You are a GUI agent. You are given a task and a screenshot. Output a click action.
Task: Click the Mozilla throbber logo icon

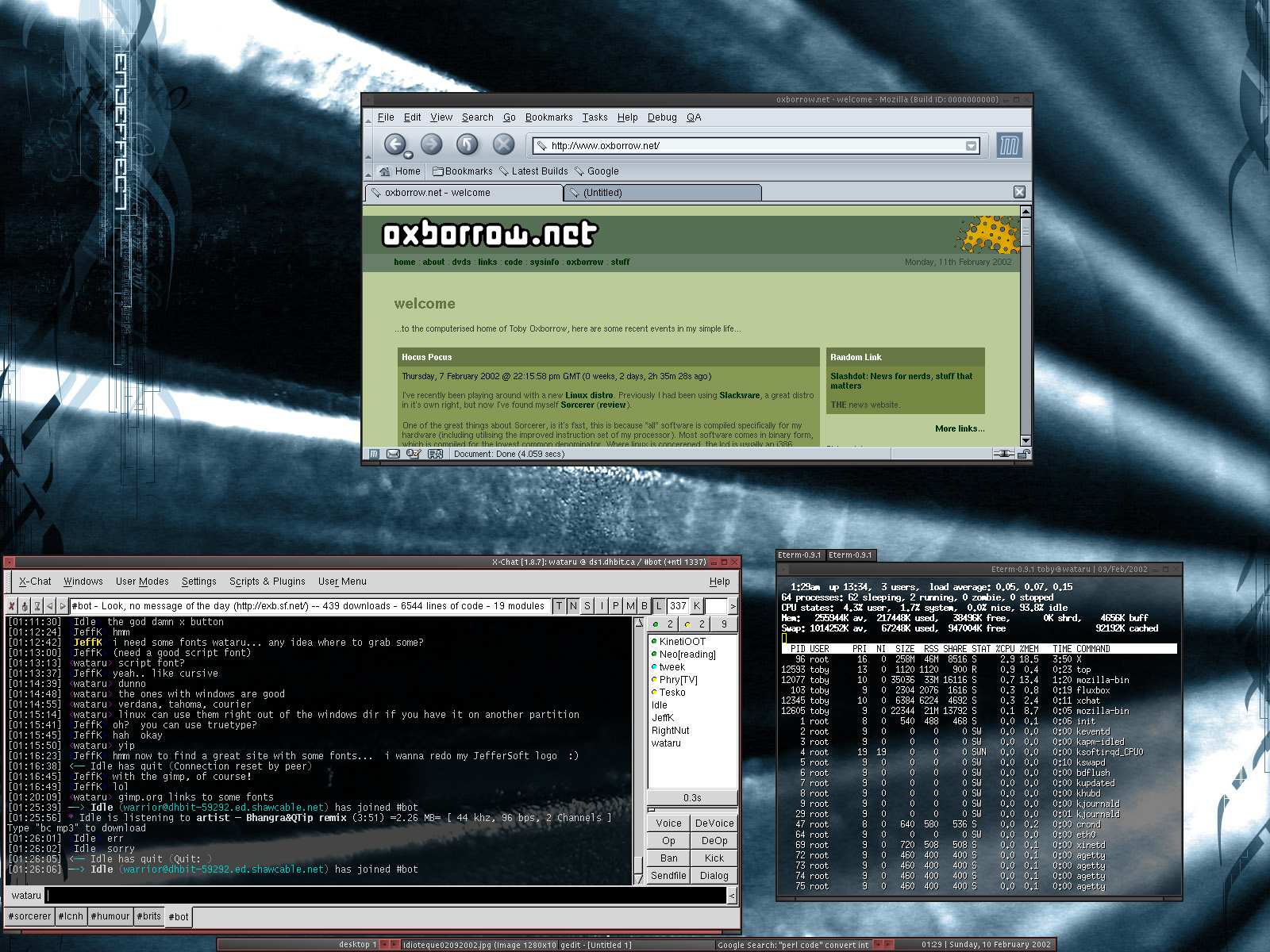pos(1009,145)
